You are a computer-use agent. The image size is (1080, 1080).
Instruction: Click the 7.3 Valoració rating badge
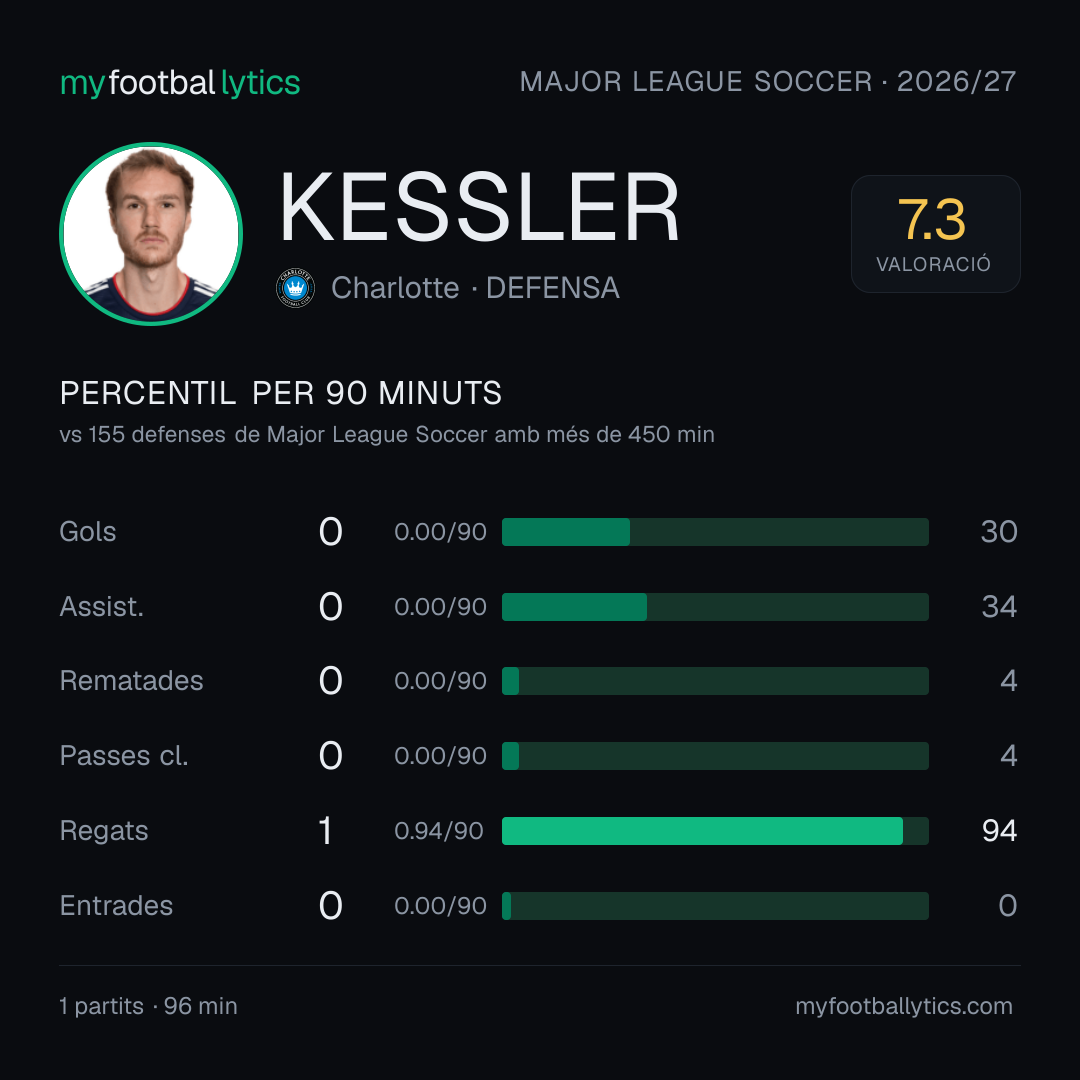coord(935,233)
